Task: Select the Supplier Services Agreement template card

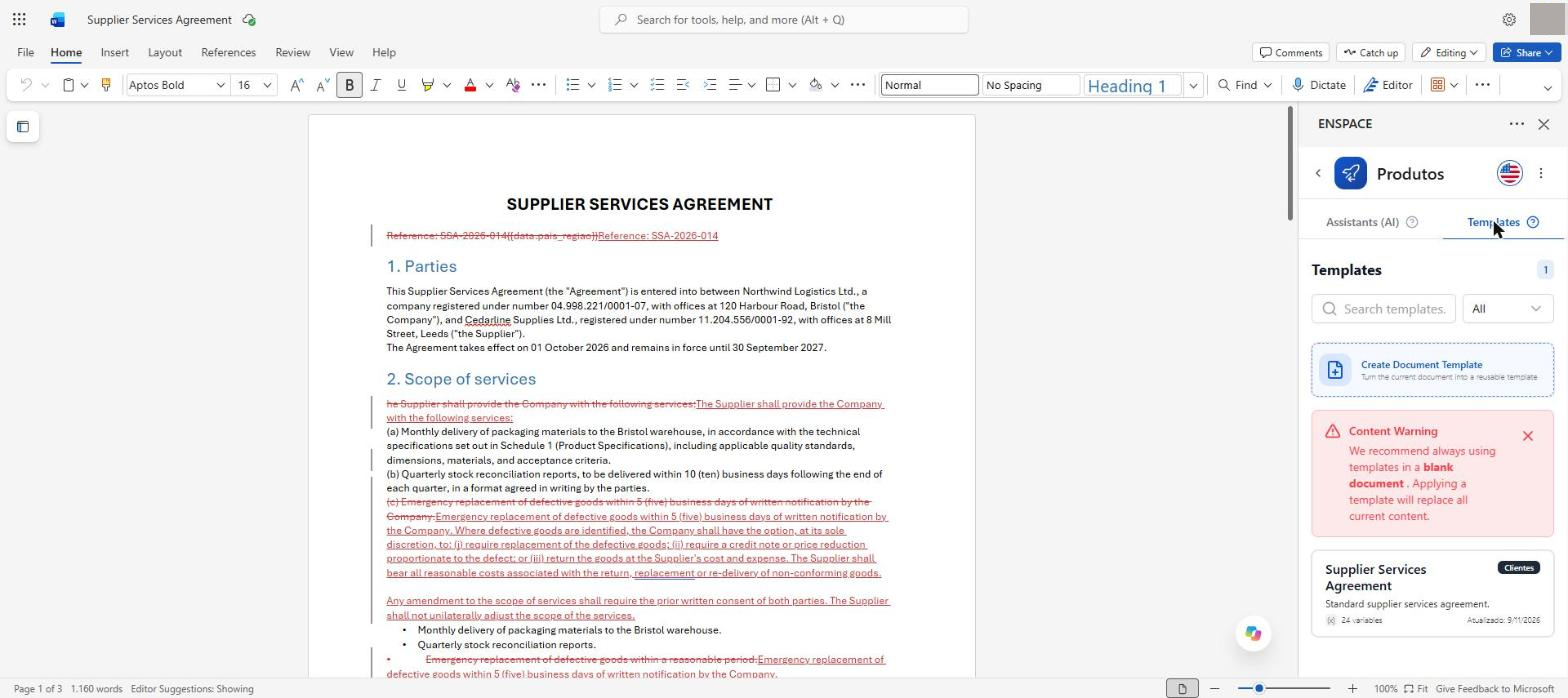Action: [x=1432, y=592]
